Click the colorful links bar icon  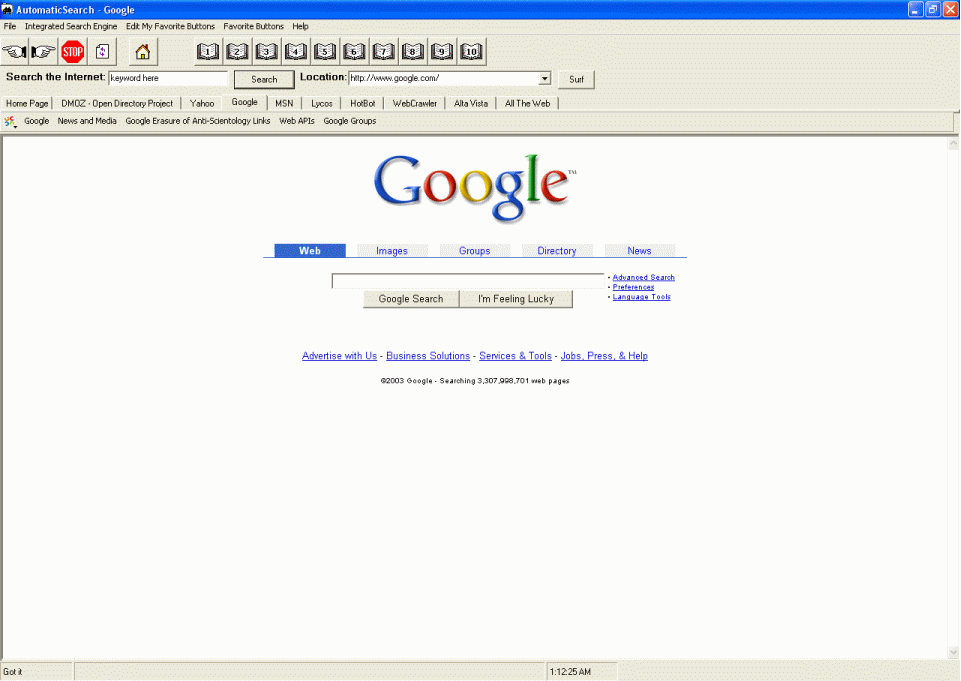[10, 121]
